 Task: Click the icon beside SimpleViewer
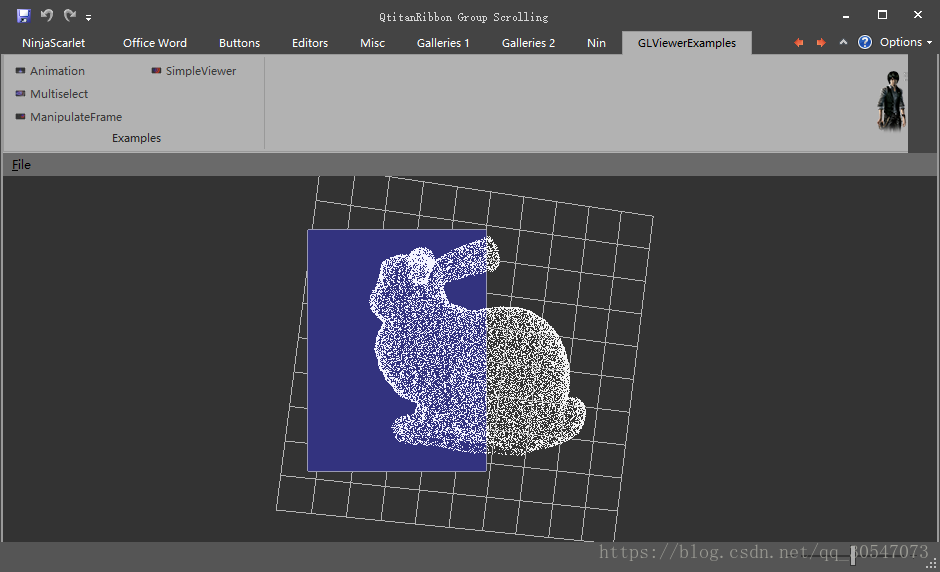click(156, 71)
